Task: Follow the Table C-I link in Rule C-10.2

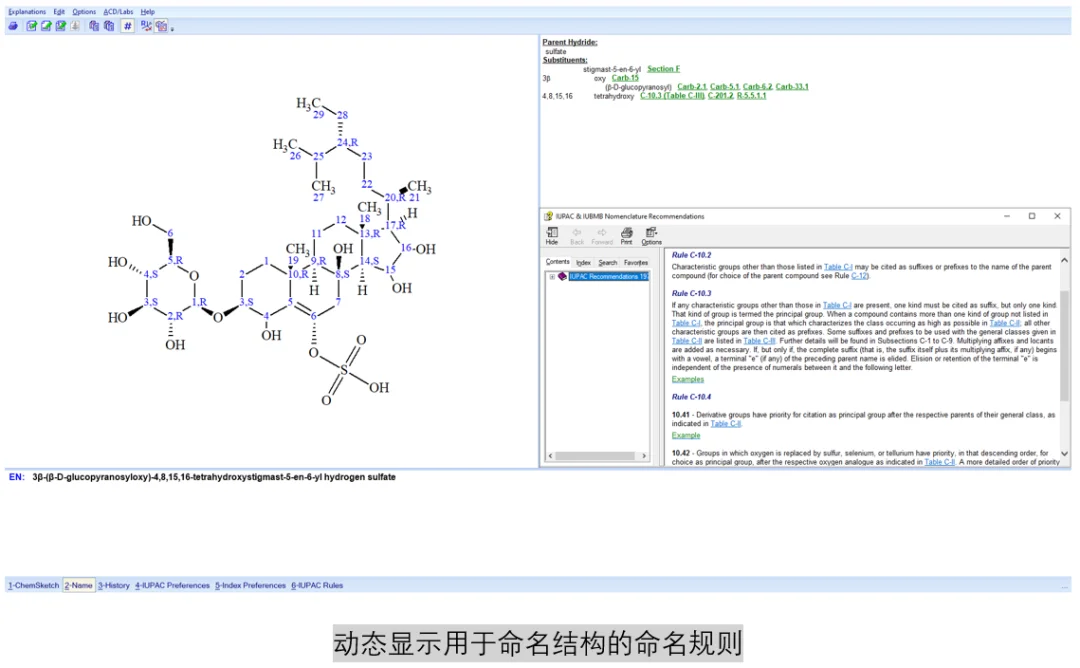Action: 838,267
